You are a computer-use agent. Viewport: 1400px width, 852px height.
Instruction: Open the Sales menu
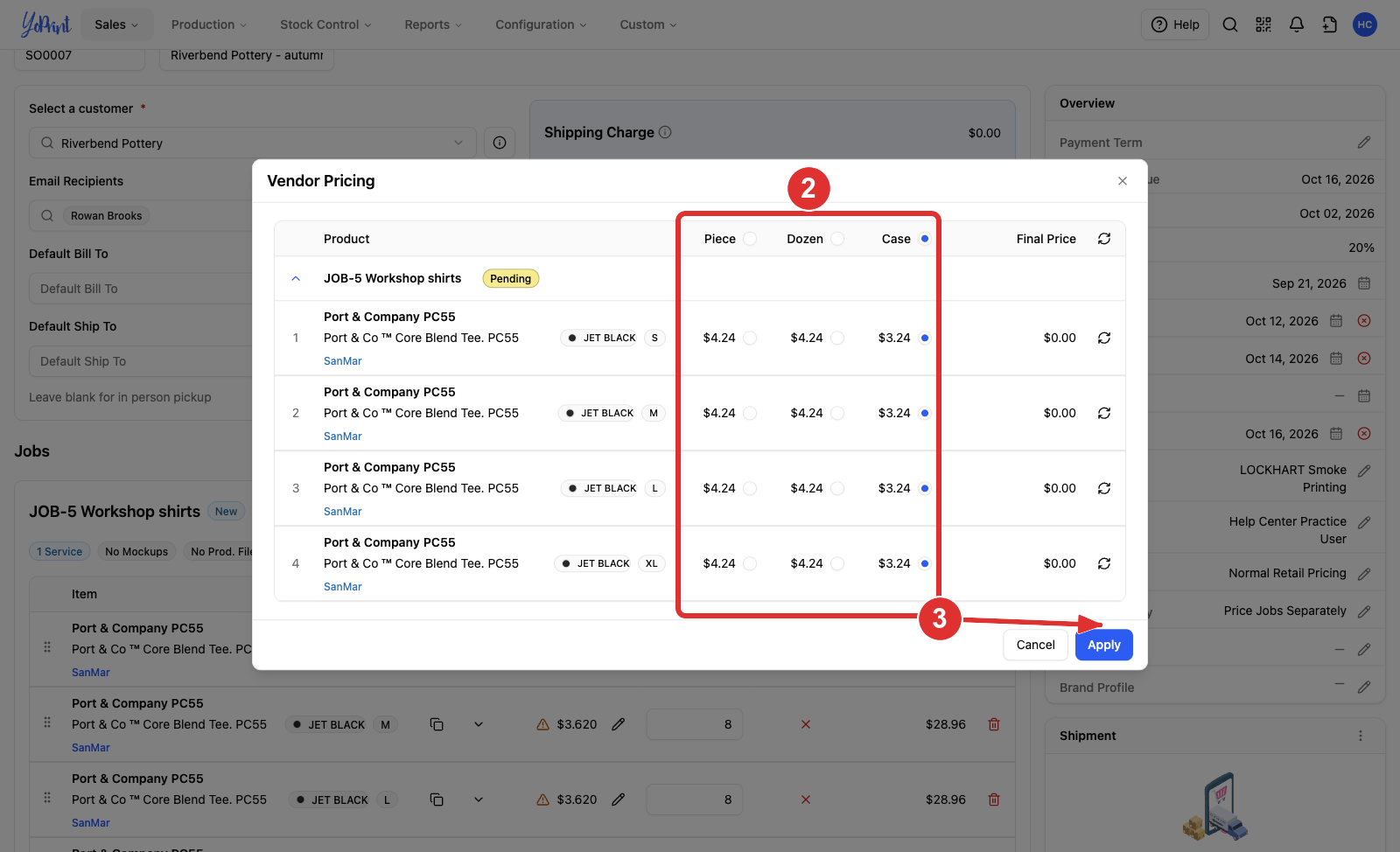pos(116,24)
